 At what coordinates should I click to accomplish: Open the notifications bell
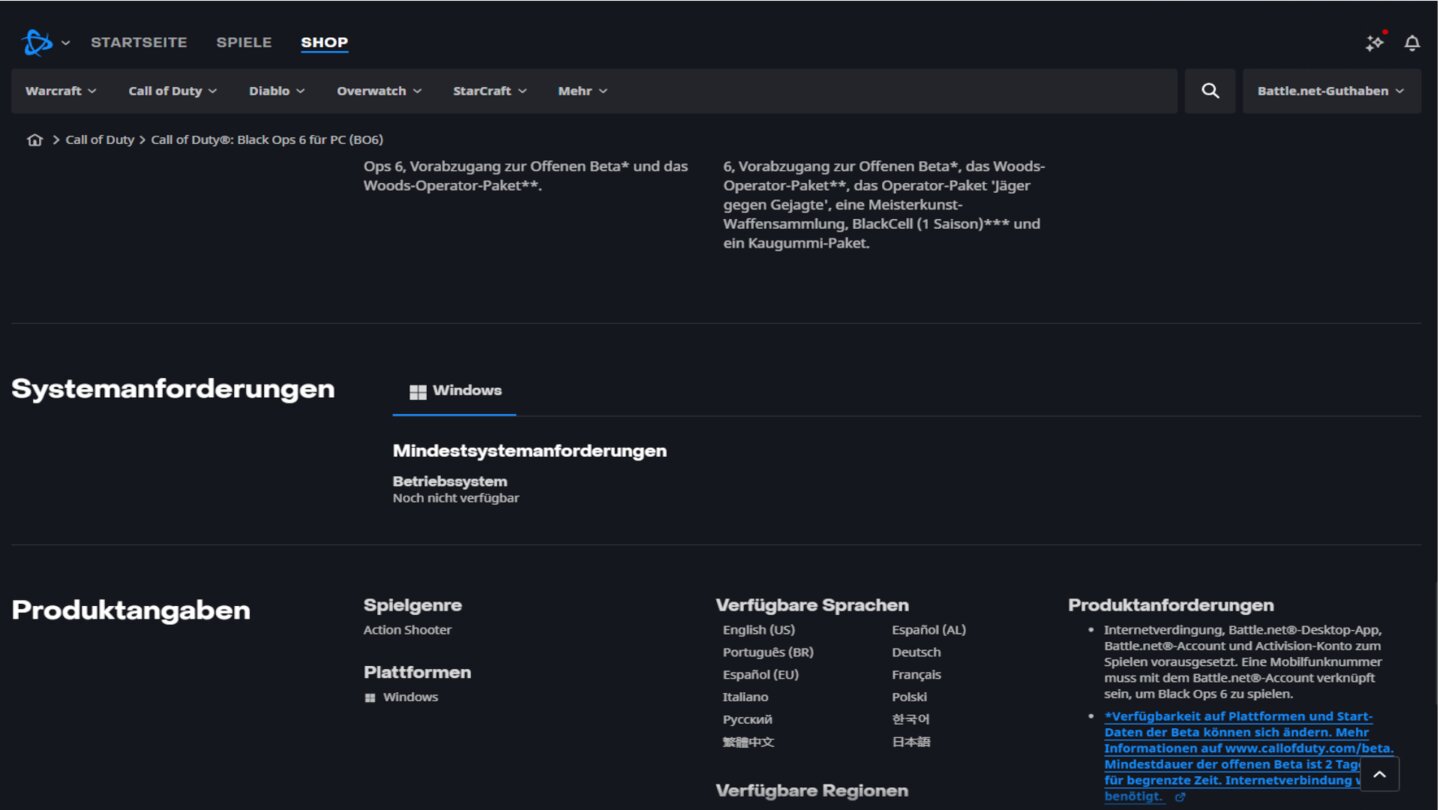point(1412,43)
